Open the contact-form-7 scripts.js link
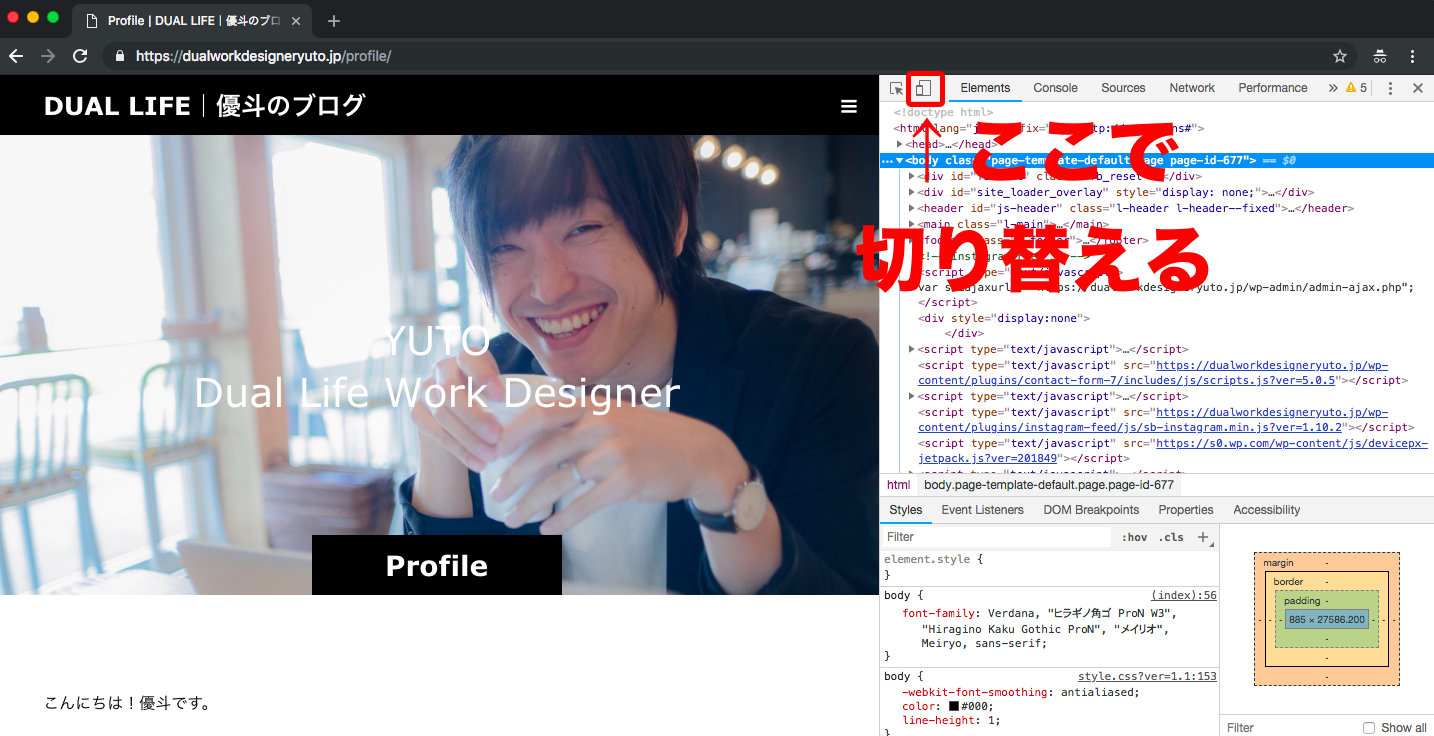The height and width of the screenshot is (736, 1434). pyautogui.click(x=1153, y=373)
